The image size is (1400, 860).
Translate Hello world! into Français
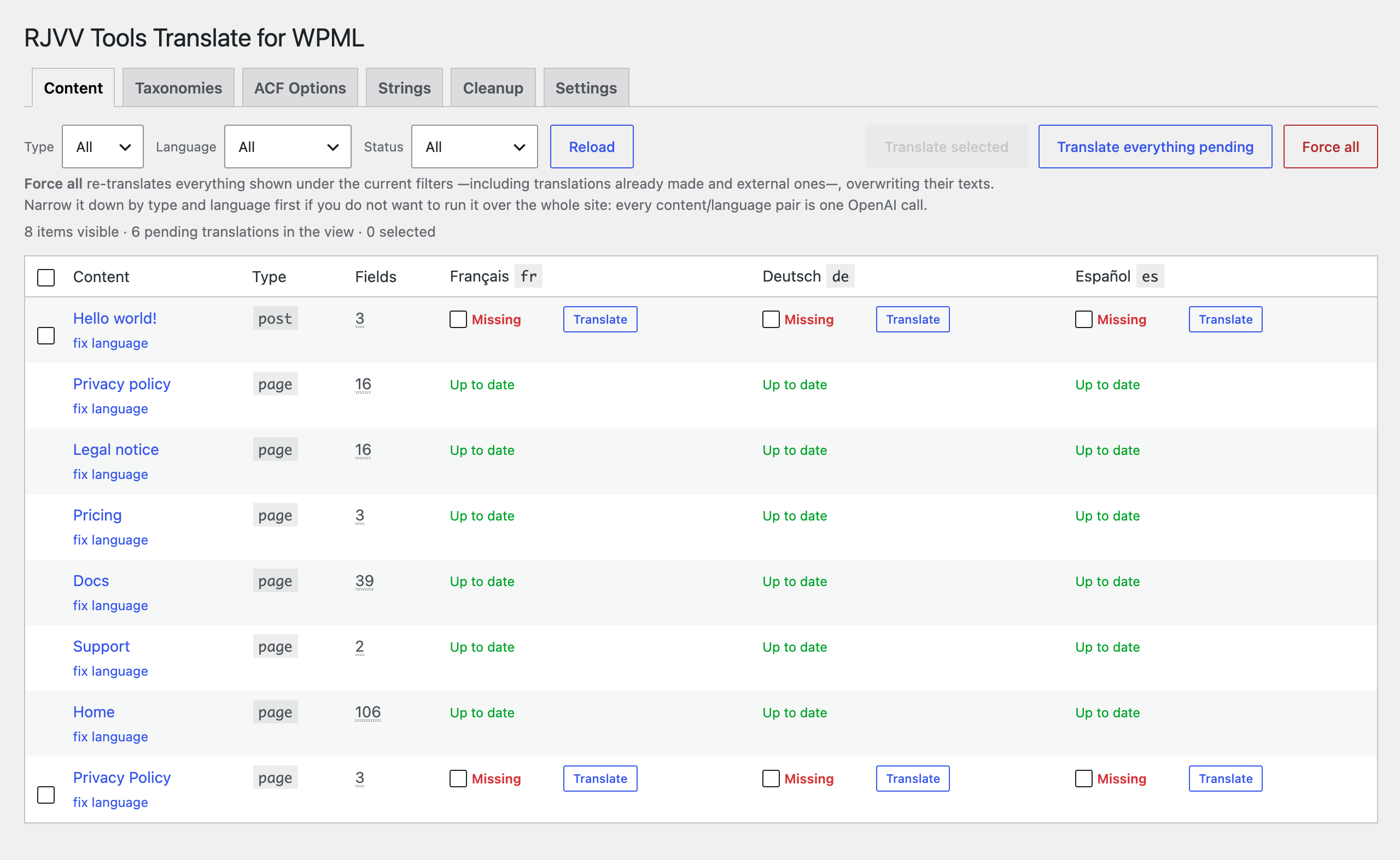click(600, 319)
